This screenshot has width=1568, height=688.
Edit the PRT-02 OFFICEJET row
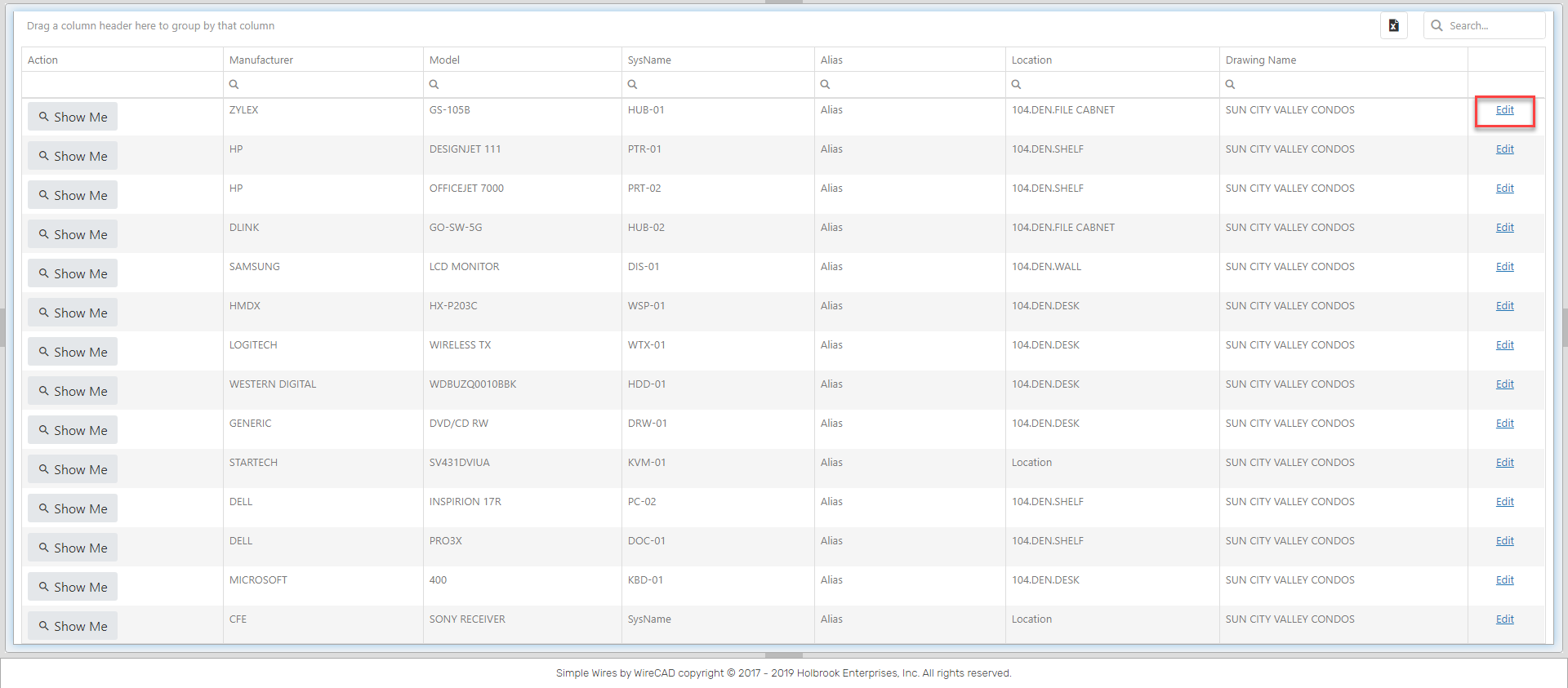point(1504,189)
